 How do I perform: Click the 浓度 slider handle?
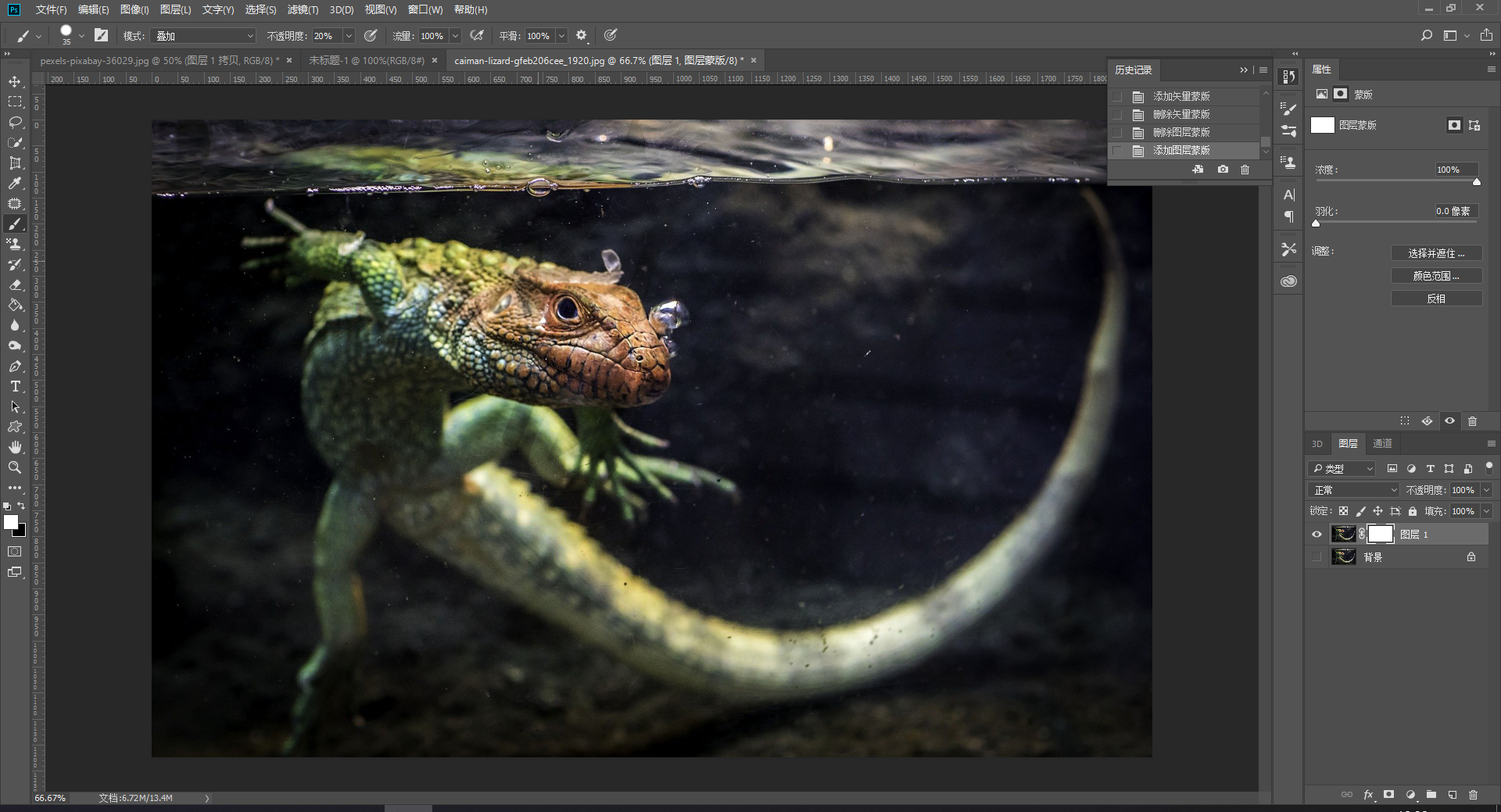click(x=1477, y=182)
